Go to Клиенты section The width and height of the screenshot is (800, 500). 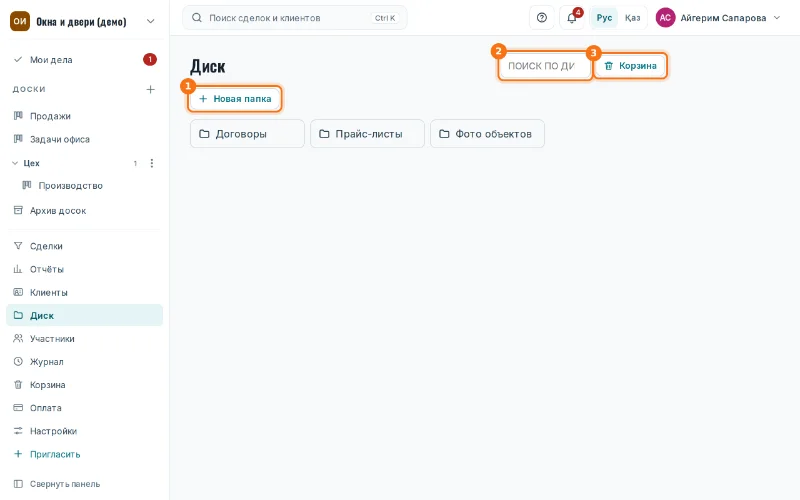[x=84, y=292]
